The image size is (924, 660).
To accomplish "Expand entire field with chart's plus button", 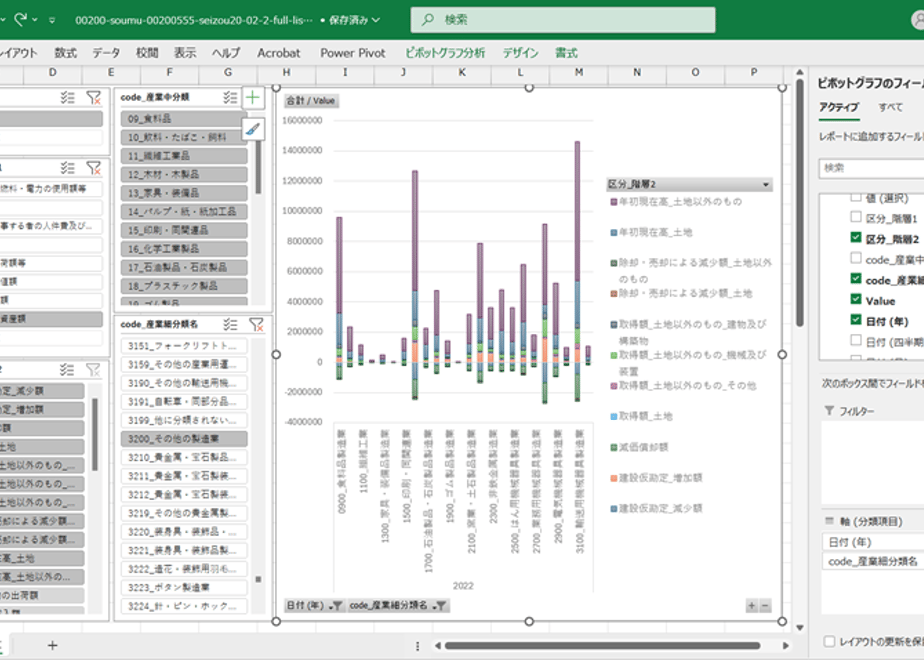I will [x=752, y=605].
